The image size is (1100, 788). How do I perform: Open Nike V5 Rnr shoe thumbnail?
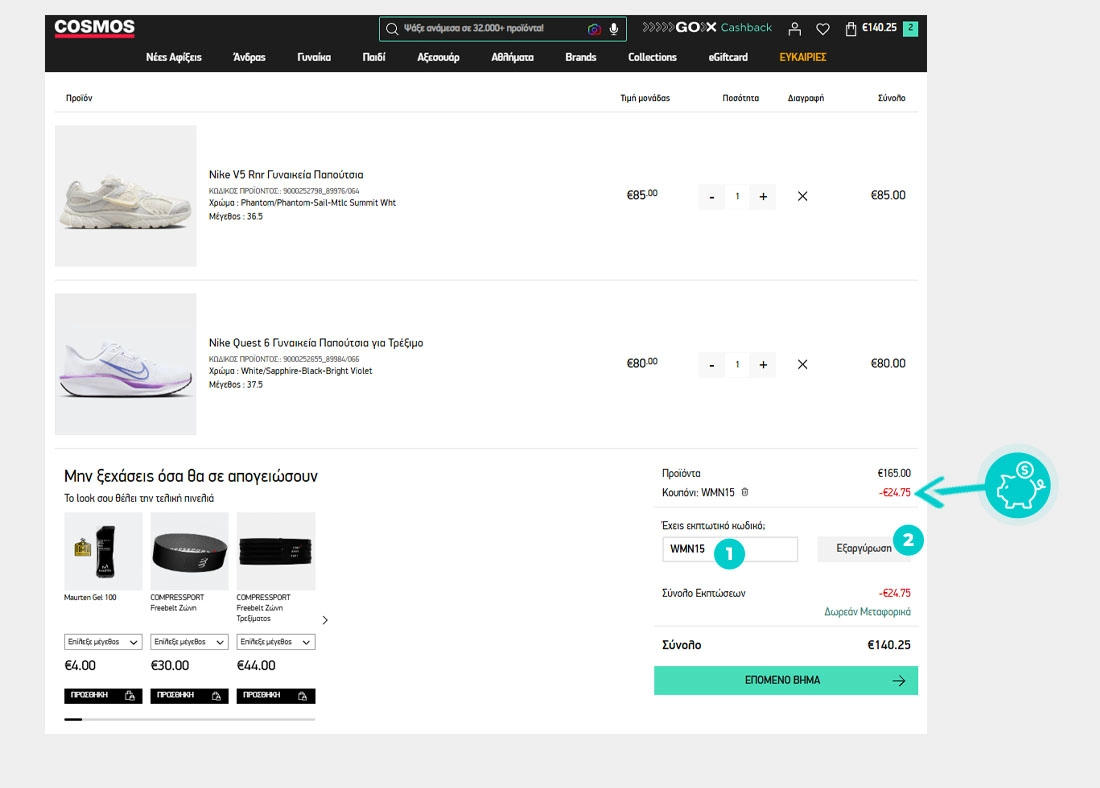126,196
